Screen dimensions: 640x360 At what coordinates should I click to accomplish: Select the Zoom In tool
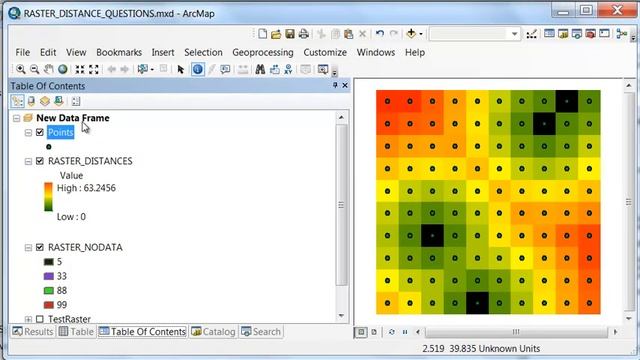point(20,69)
